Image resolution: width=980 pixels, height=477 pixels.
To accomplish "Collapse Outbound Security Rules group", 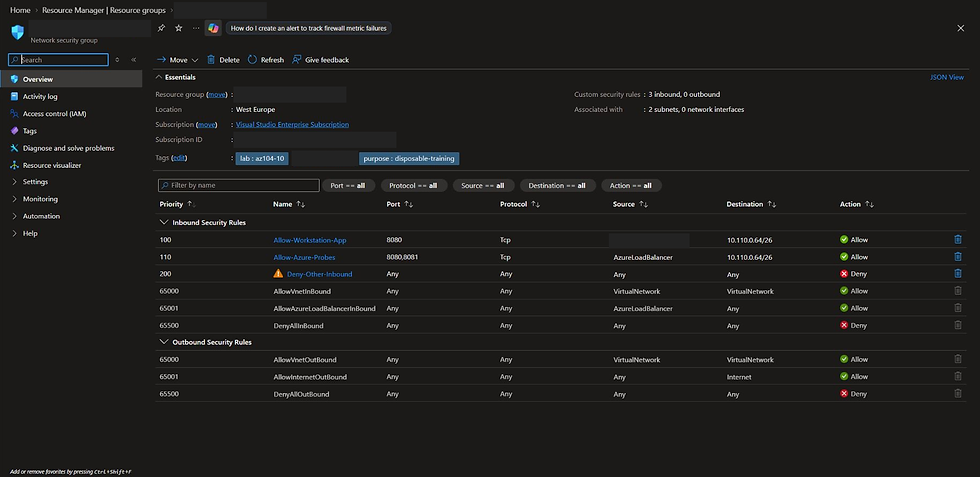I will pos(164,342).
